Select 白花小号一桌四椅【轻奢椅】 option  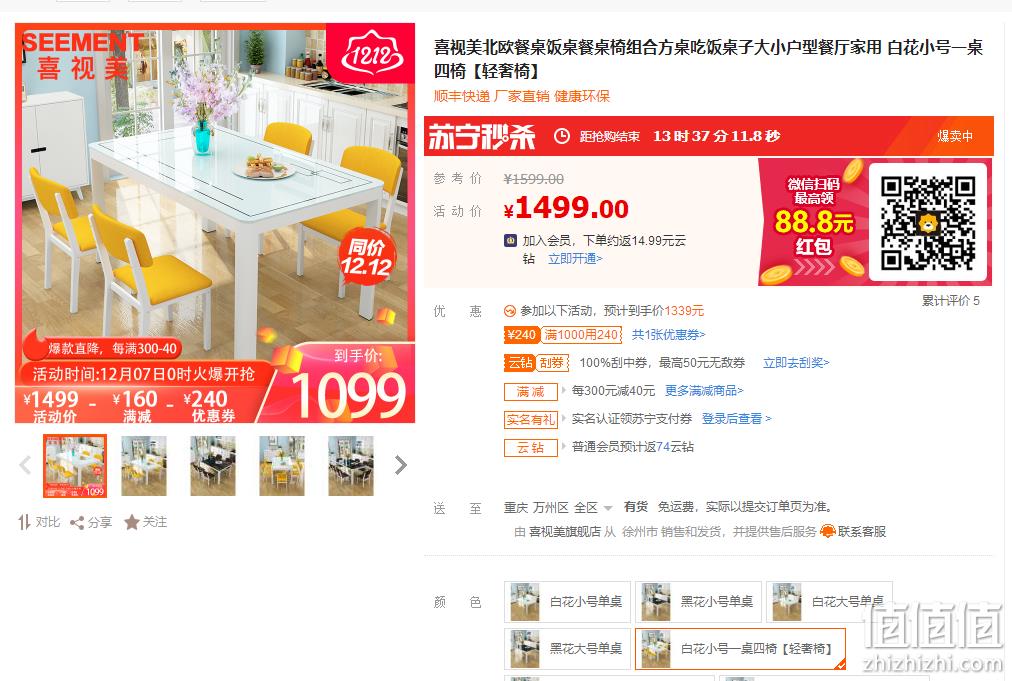pyautogui.click(x=740, y=648)
